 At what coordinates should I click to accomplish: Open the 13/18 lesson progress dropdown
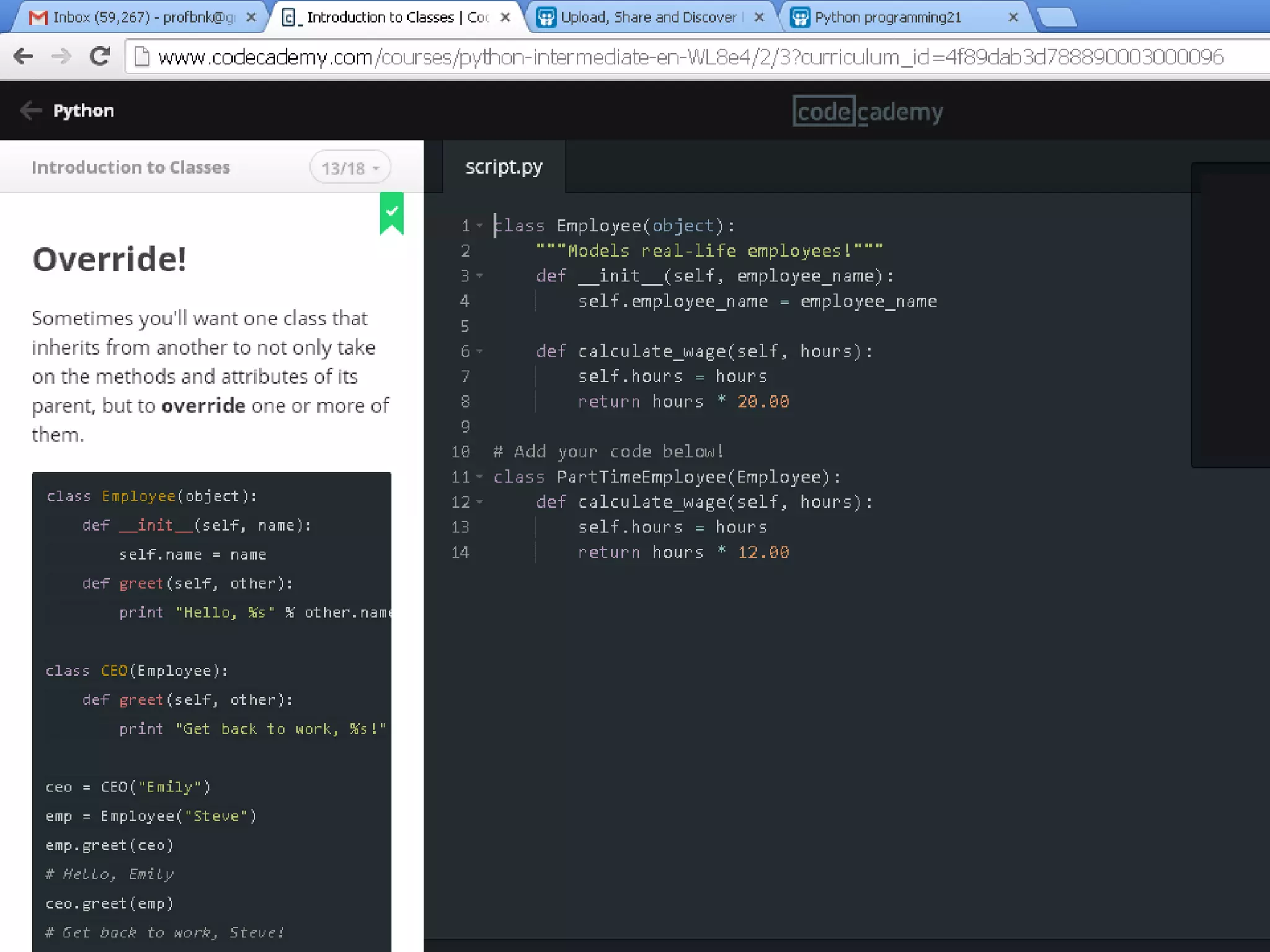350,168
